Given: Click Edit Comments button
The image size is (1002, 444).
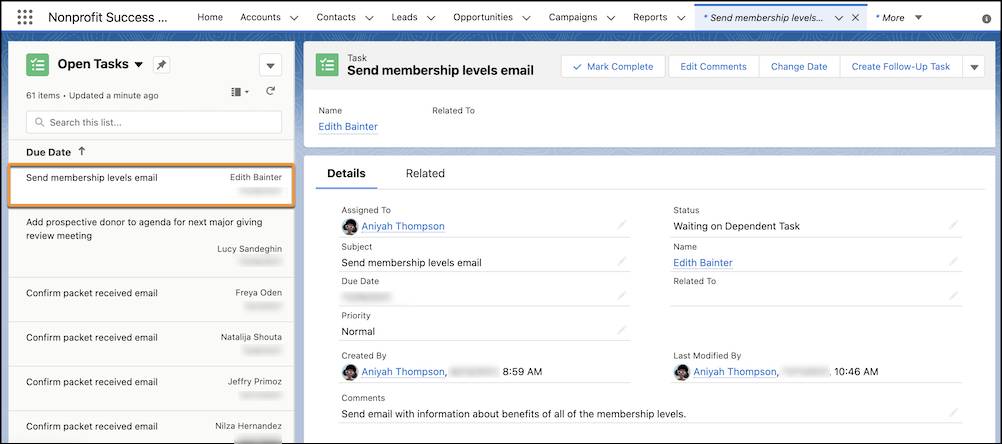Looking at the screenshot, I should pos(713,66).
